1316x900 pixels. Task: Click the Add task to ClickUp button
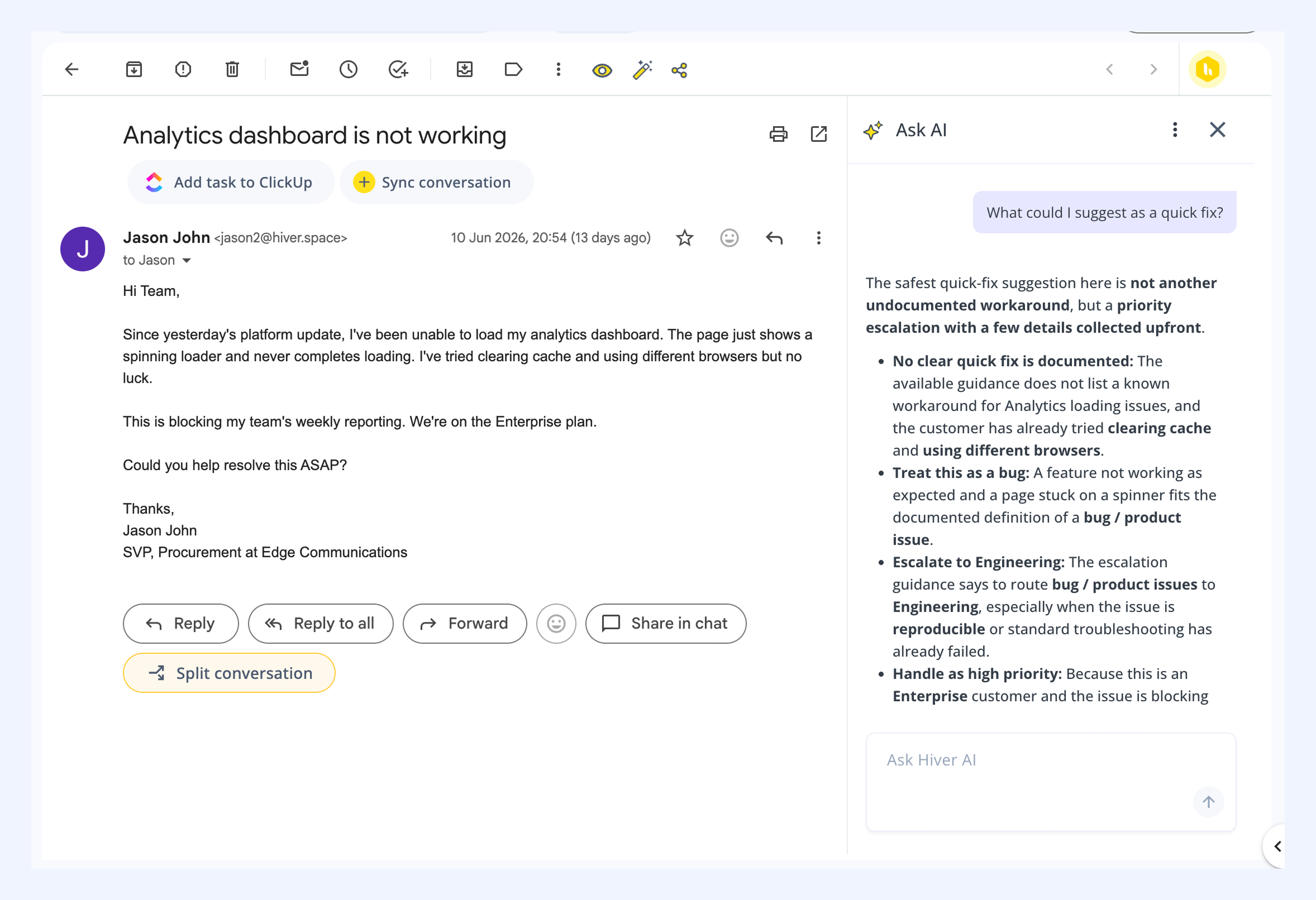pyautogui.click(x=231, y=182)
